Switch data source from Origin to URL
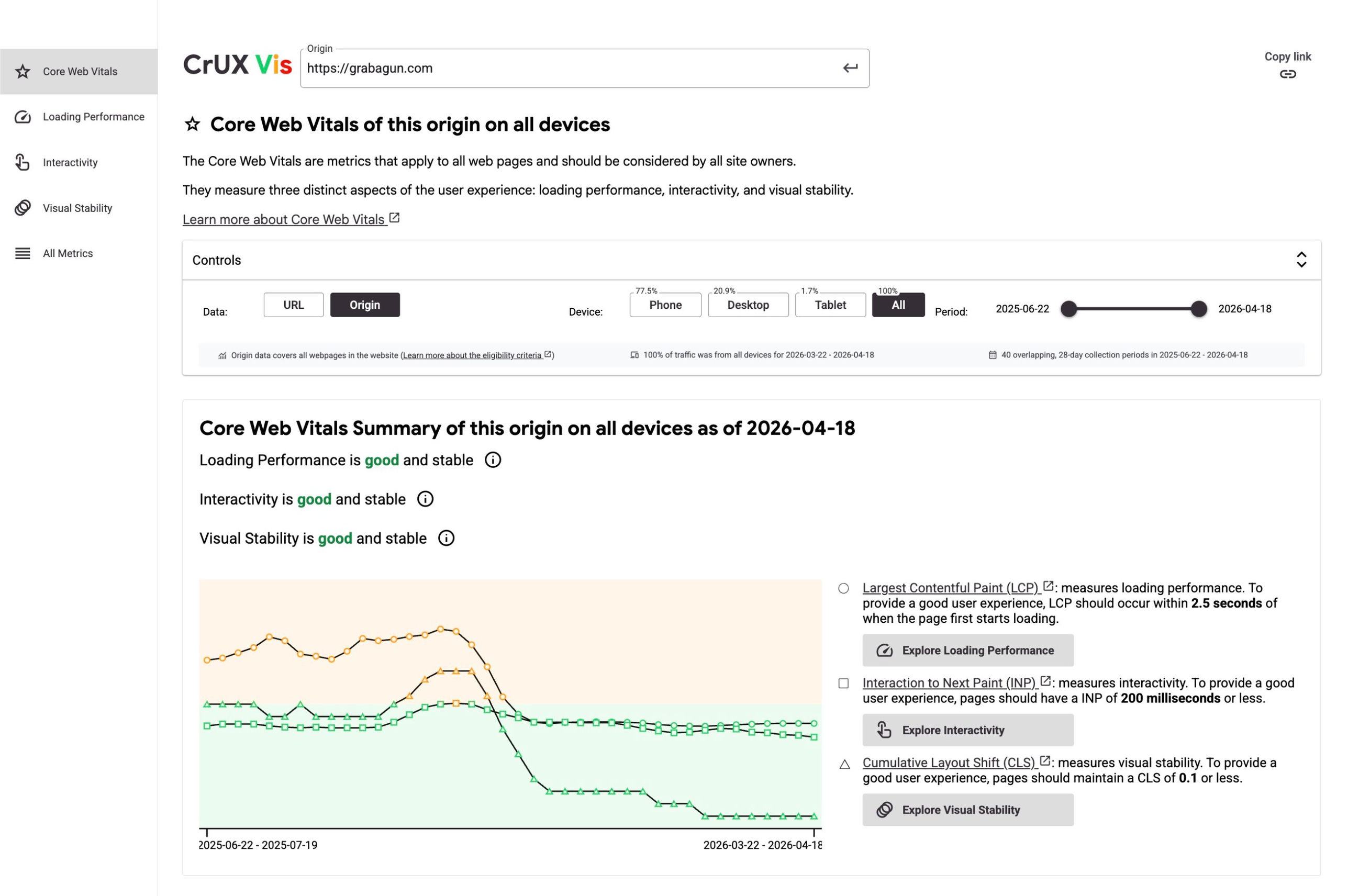1348x896 pixels. tap(293, 305)
